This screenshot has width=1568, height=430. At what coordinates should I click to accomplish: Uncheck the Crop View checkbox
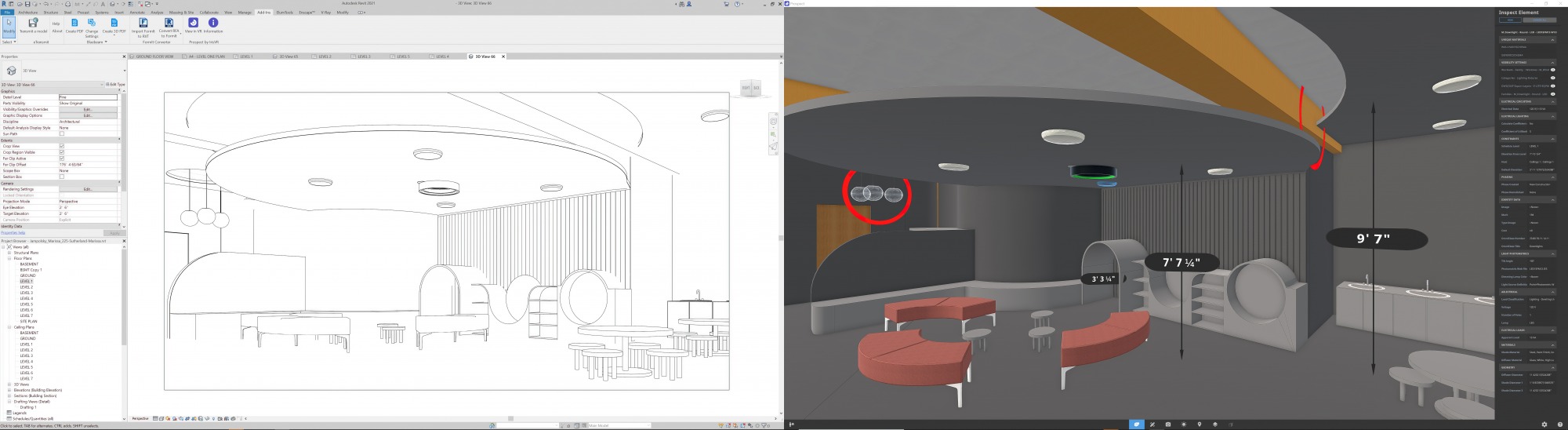click(x=62, y=146)
